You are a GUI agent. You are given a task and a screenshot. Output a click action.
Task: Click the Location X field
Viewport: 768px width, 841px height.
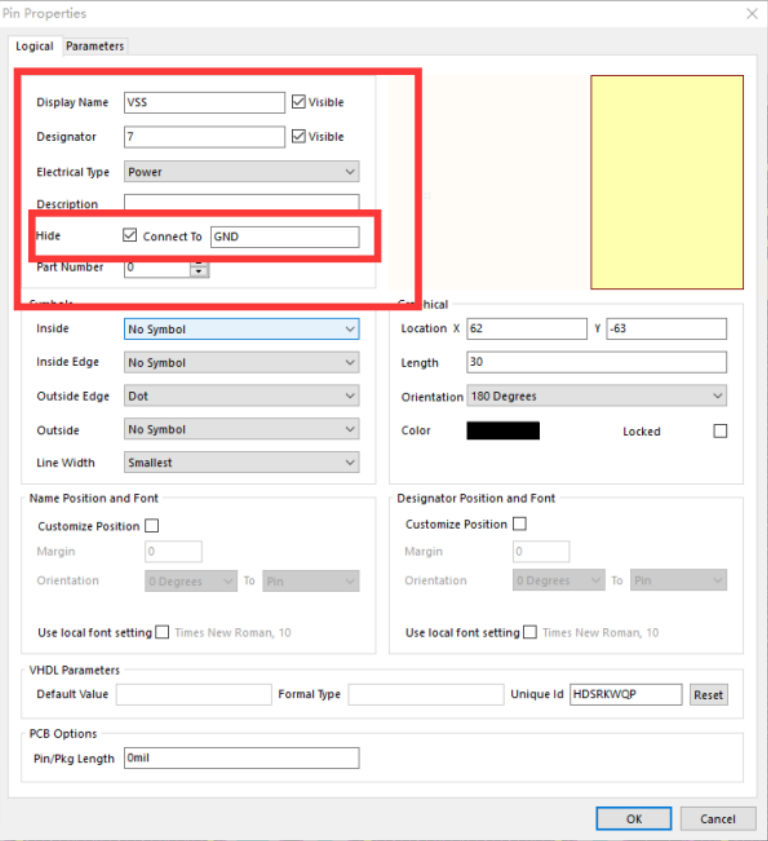coord(527,329)
